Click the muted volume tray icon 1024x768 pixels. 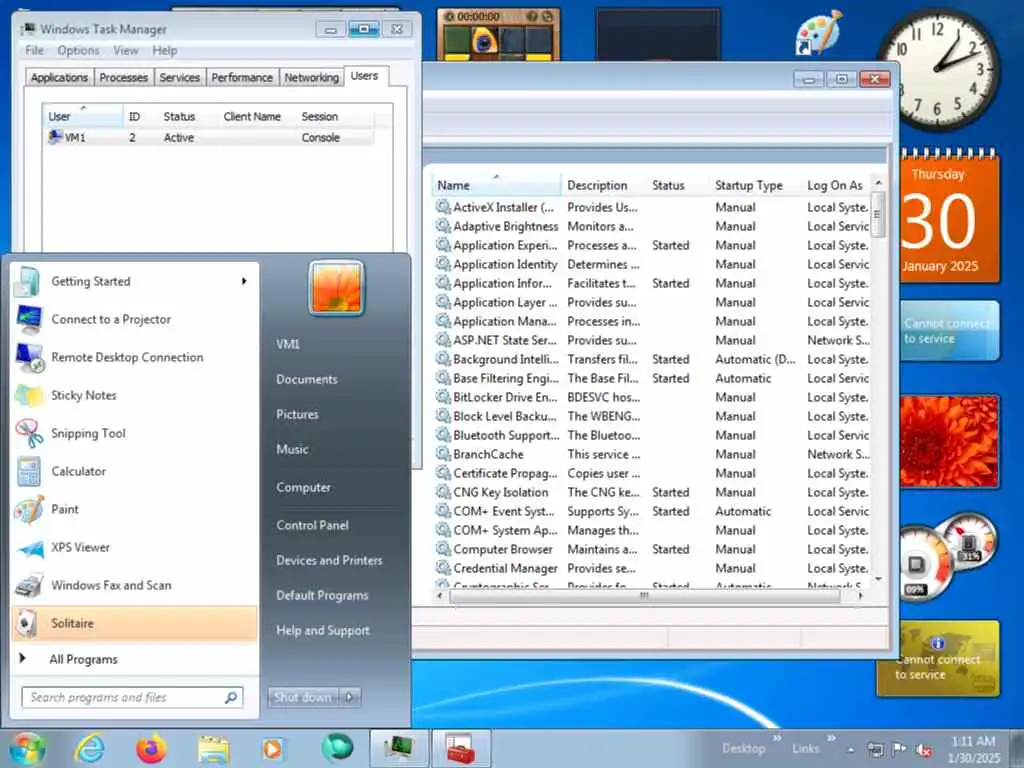[x=924, y=750]
